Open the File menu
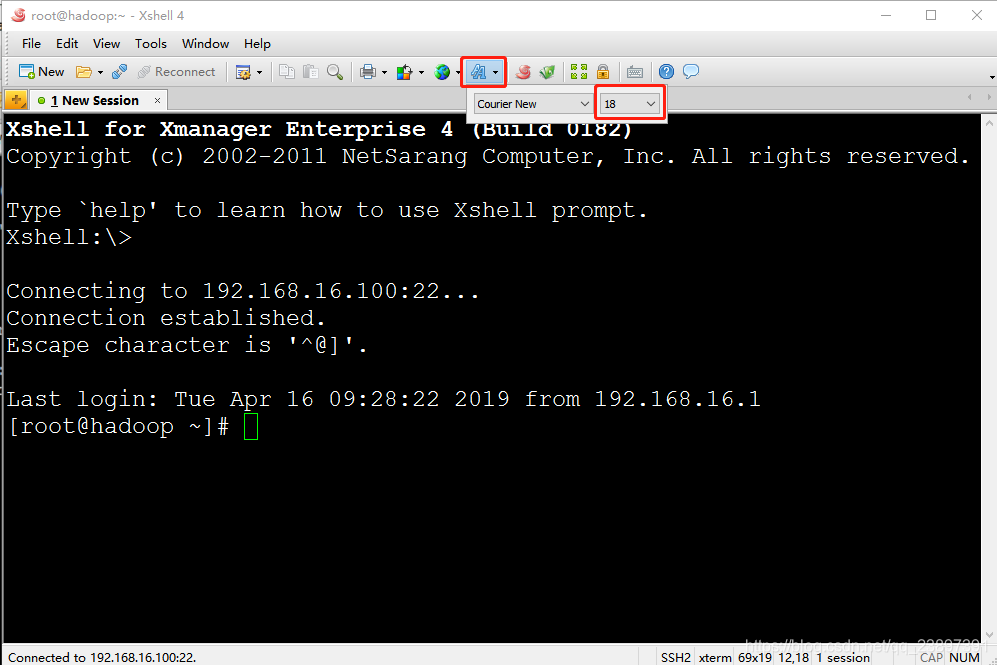997x665 pixels. coord(31,43)
